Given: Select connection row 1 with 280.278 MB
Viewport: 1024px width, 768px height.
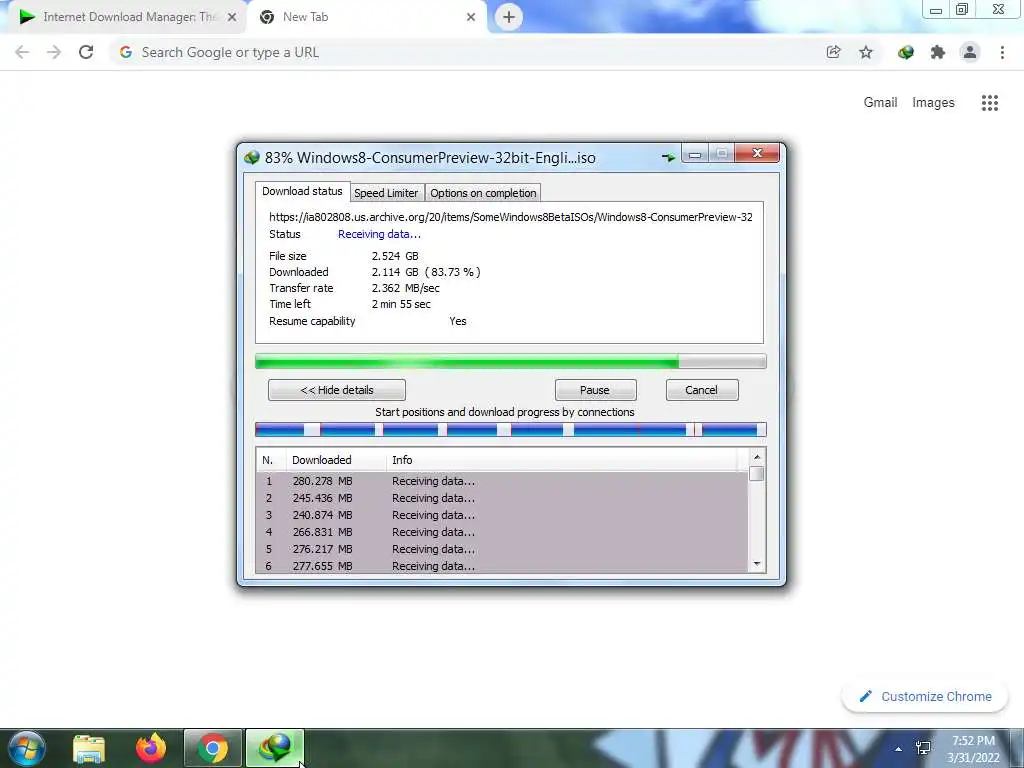Looking at the screenshot, I should click(502, 481).
